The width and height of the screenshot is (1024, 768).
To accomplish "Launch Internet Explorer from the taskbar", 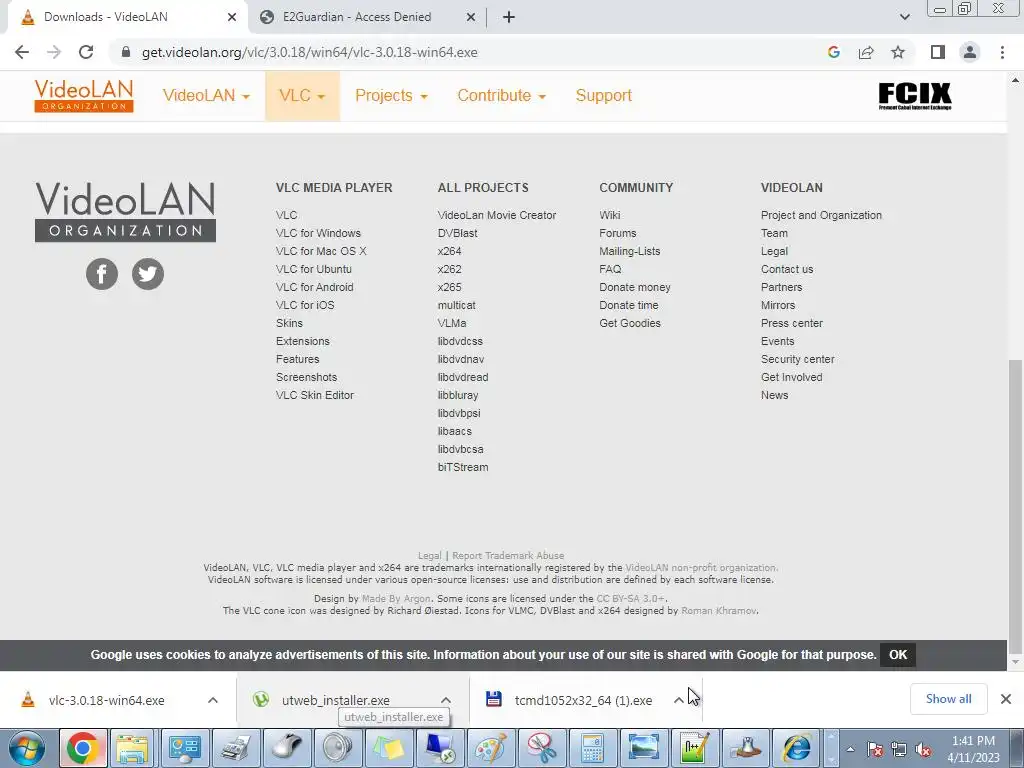I will 796,748.
